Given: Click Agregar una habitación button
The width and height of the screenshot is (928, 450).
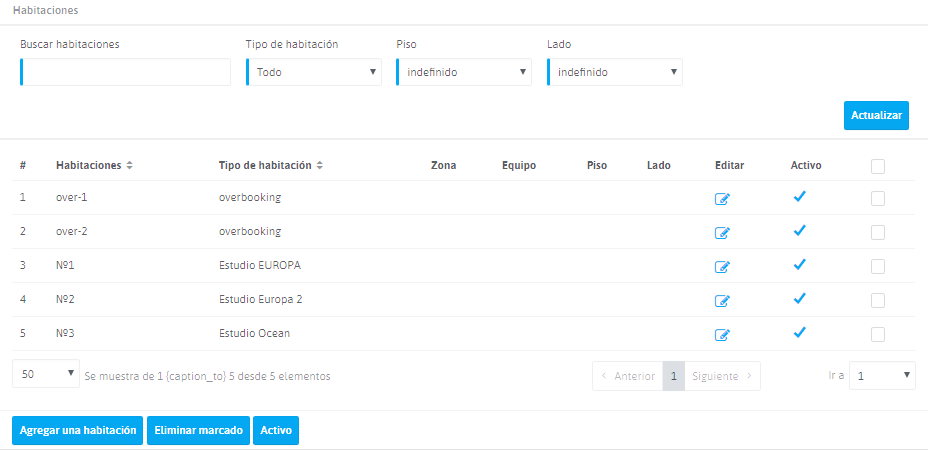Looking at the screenshot, I should [x=78, y=430].
